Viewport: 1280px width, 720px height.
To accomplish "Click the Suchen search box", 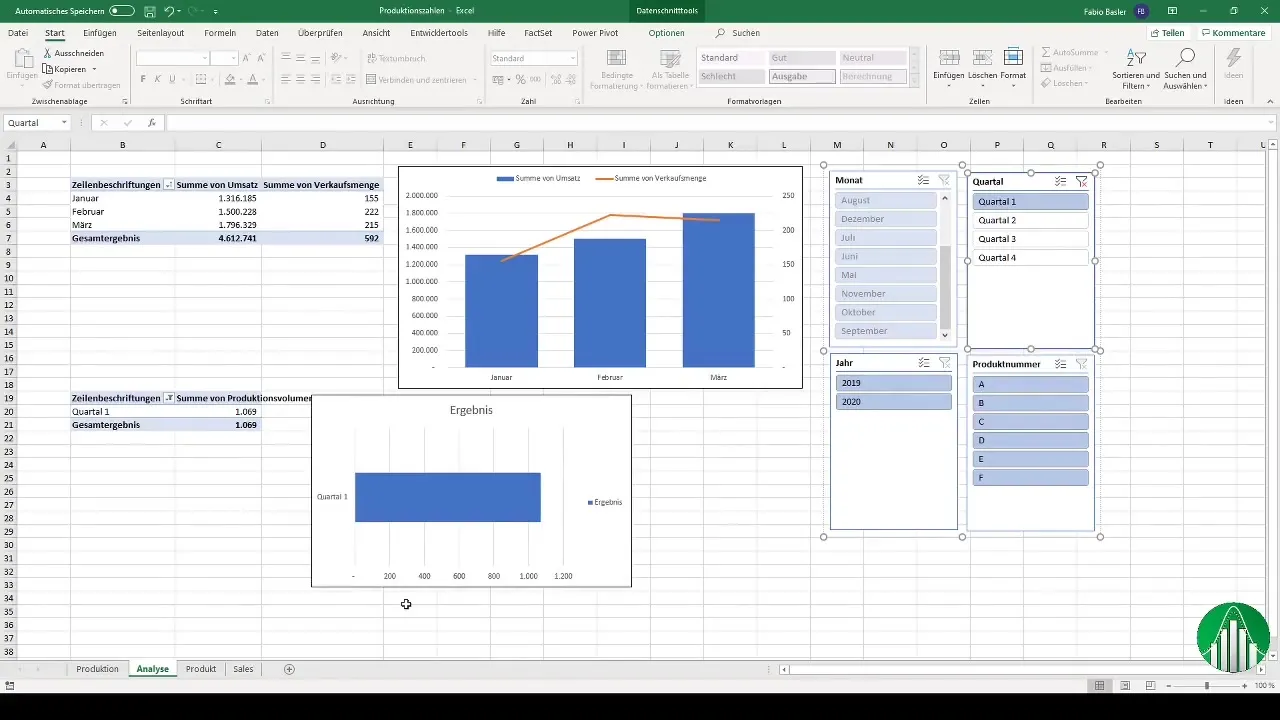I will click(738, 33).
